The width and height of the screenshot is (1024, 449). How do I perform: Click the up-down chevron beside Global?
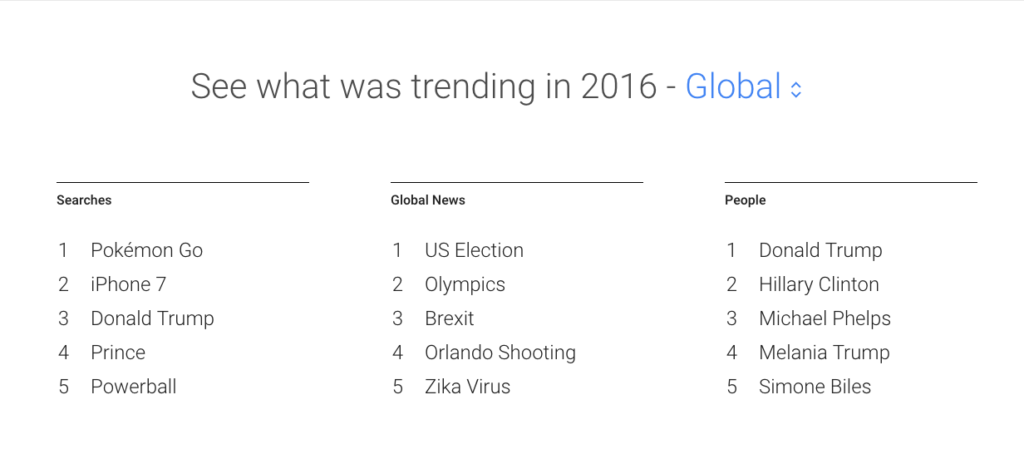(x=795, y=89)
